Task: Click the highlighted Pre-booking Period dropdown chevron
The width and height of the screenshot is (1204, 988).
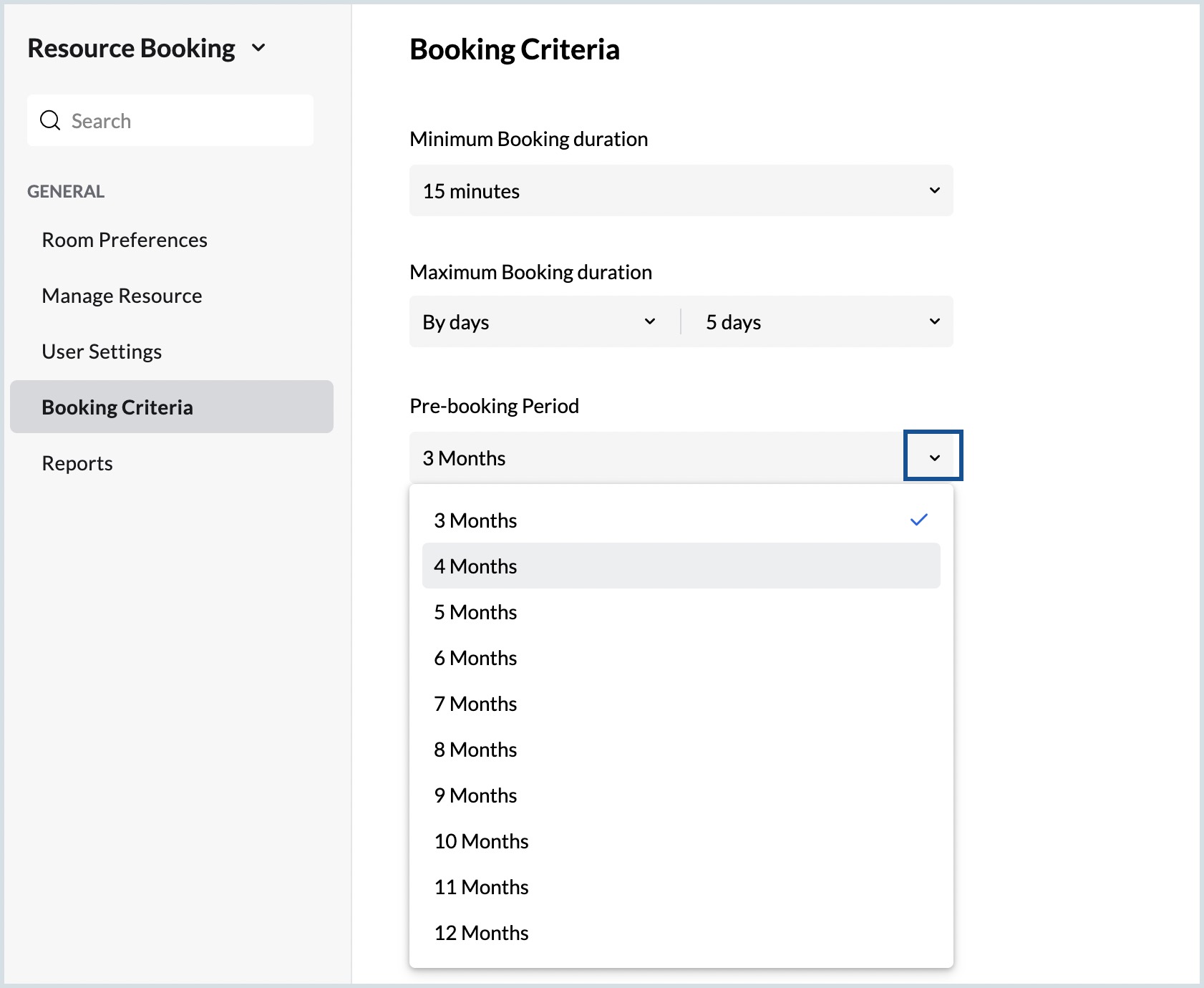Action: coord(933,455)
